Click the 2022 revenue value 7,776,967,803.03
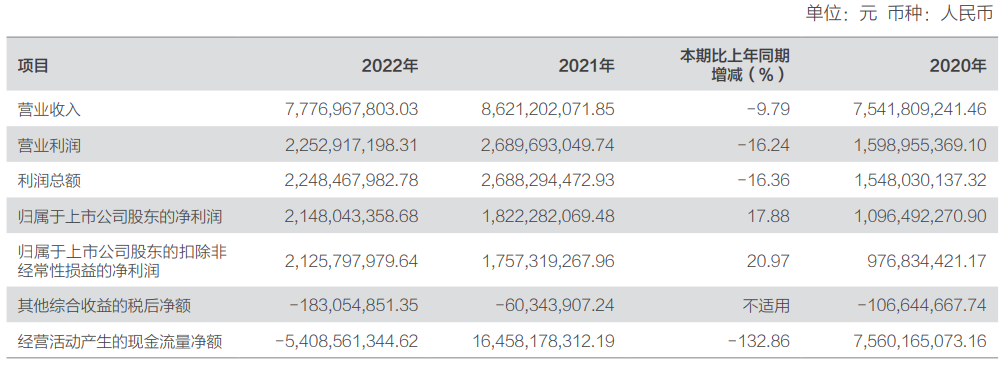This screenshot has width=1004, height=365. pos(351,110)
